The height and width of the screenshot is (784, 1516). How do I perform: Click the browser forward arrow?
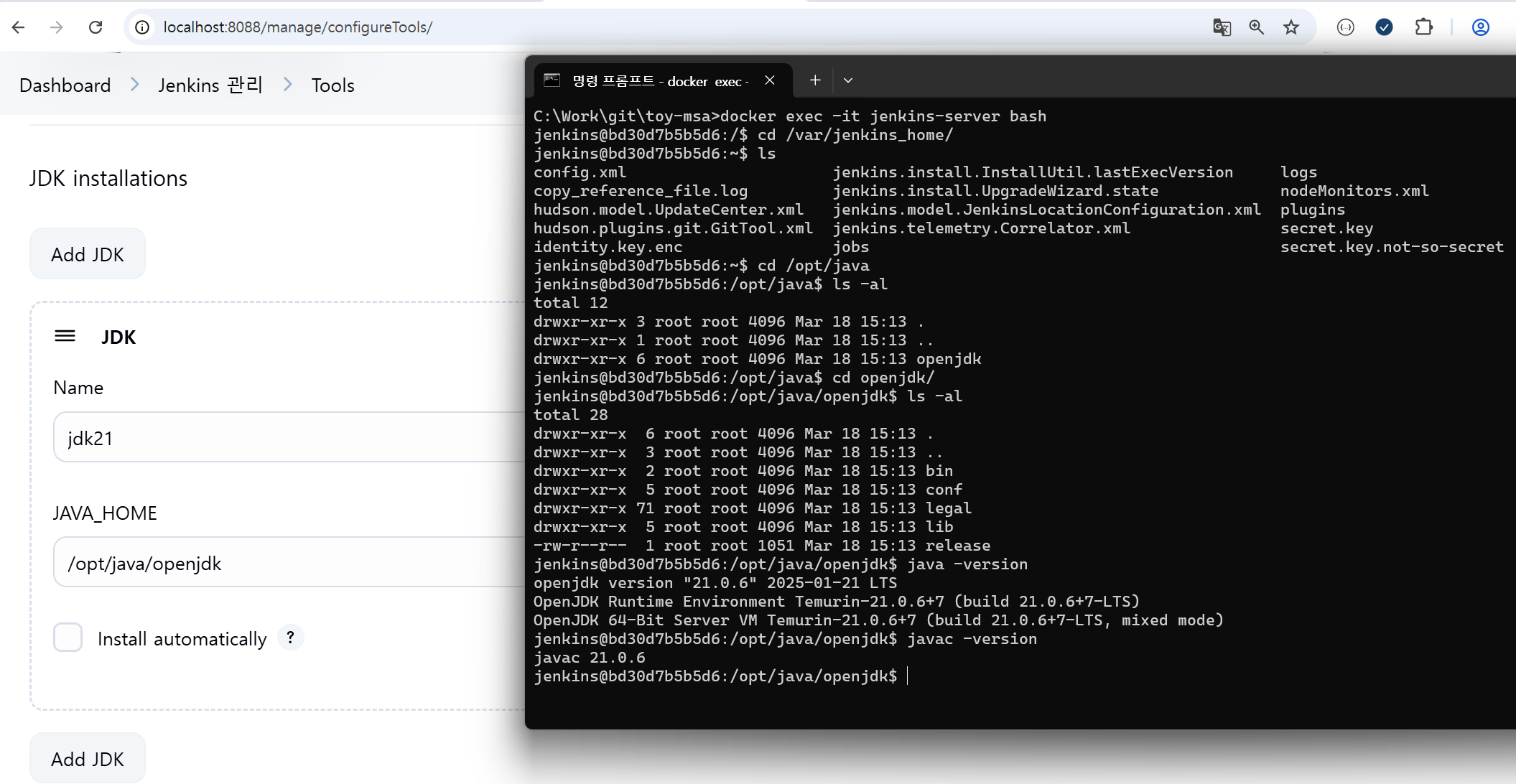pyautogui.click(x=57, y=27)
